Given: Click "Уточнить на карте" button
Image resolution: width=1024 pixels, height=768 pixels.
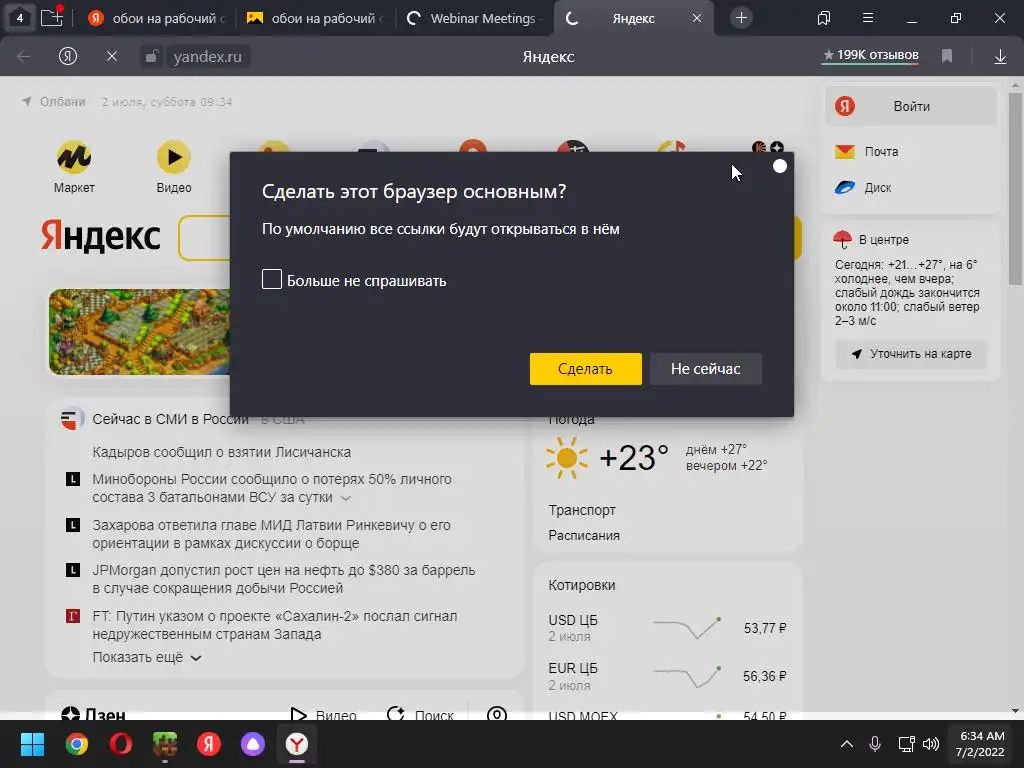Looking at the screenshot, I should point(911,354).
